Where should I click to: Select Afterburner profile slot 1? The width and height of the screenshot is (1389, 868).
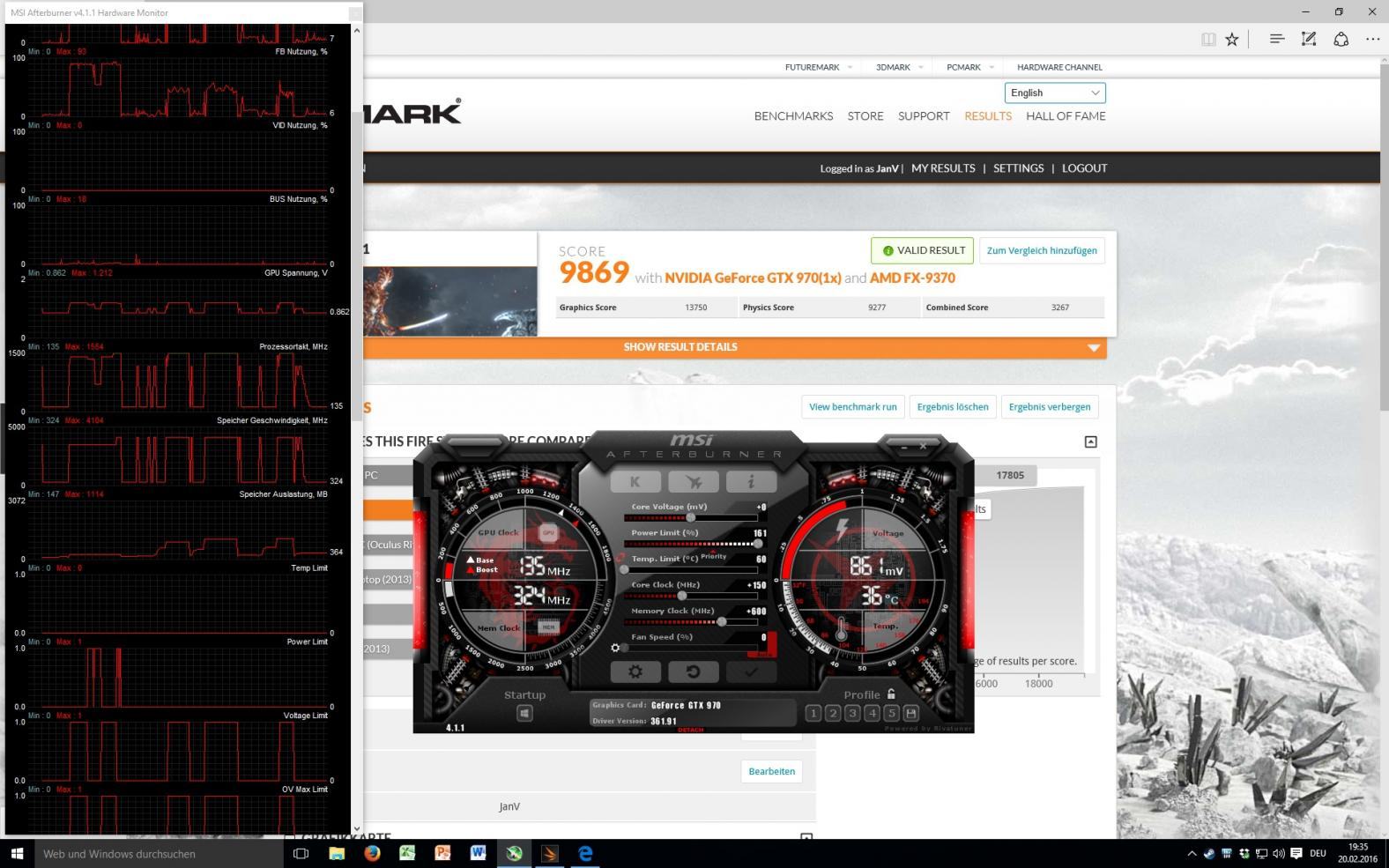(x=813, y=713)
